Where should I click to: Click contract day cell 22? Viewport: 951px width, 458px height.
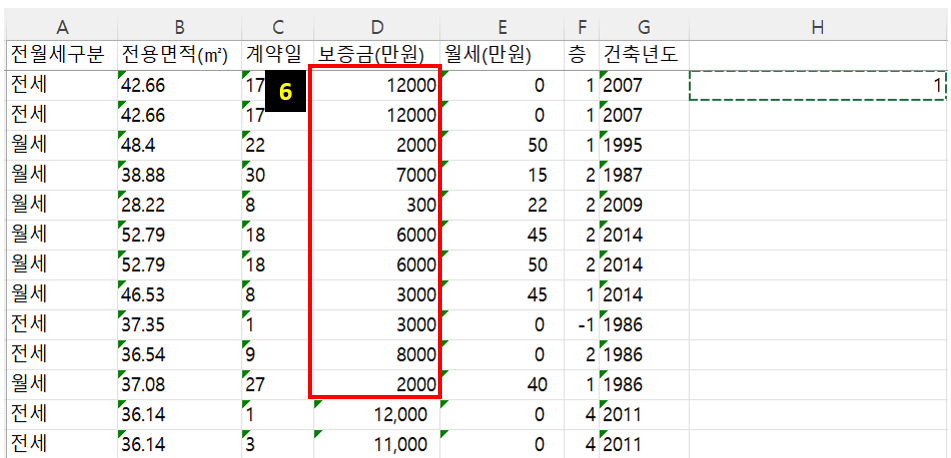click(x=277, y=145)
